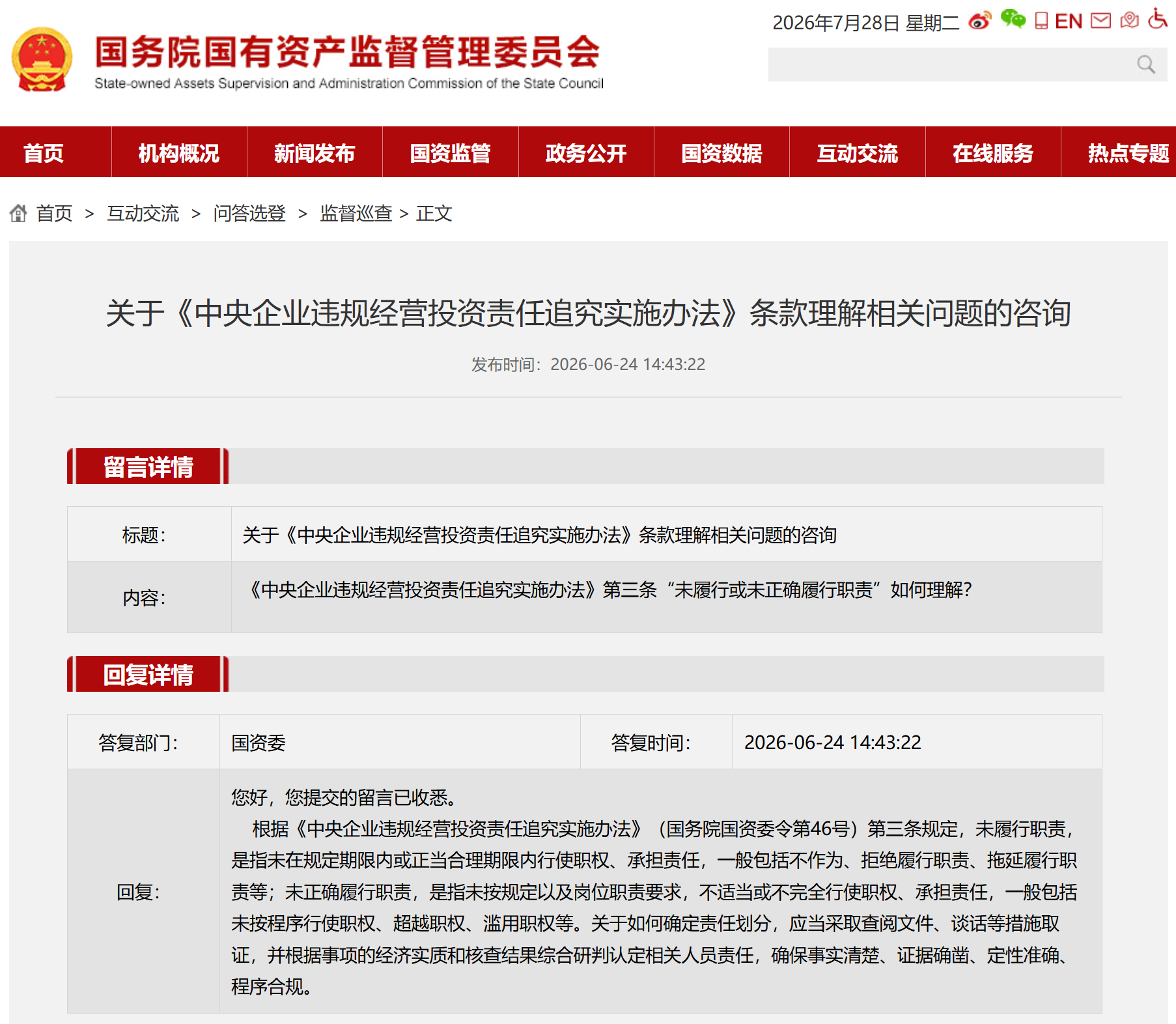
Task: Go to 监督巡查 in the breadcrumb
Action: coord(356,213)
